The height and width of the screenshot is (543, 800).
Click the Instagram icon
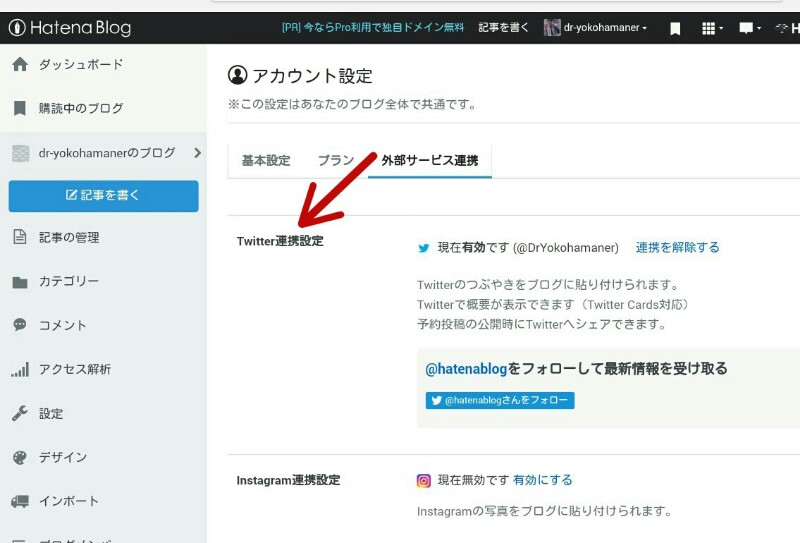pyautogui.click(x=423, y=481)
